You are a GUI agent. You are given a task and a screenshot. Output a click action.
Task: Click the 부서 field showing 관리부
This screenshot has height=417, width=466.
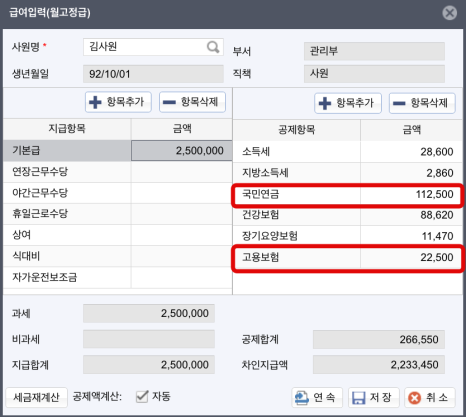click(374, 51)
